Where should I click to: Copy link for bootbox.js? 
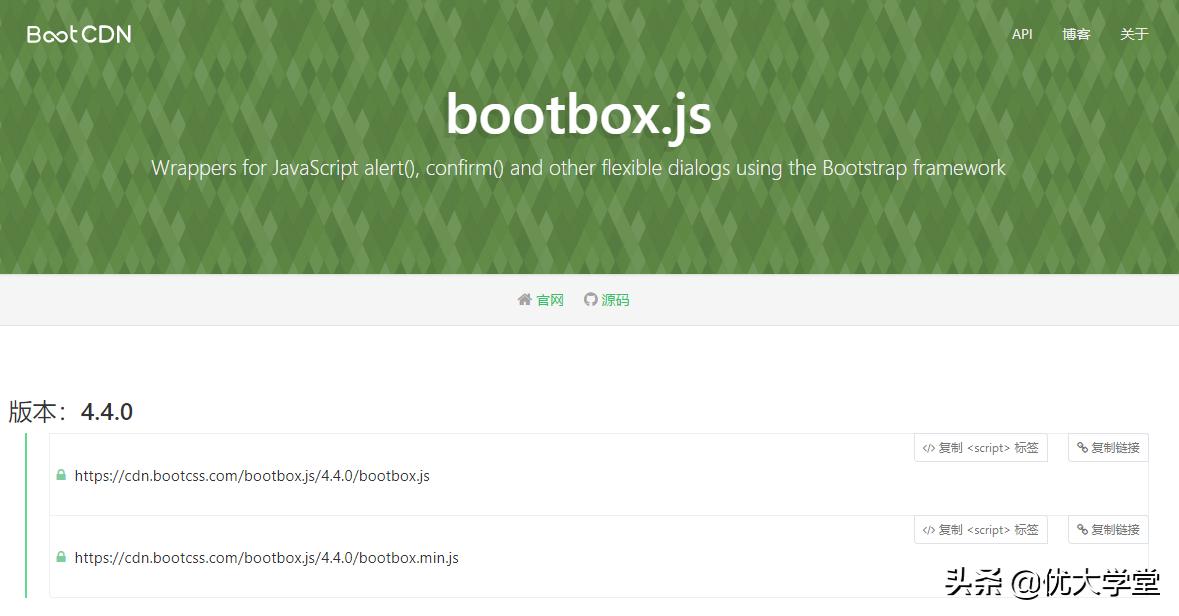coord(1108,448)
